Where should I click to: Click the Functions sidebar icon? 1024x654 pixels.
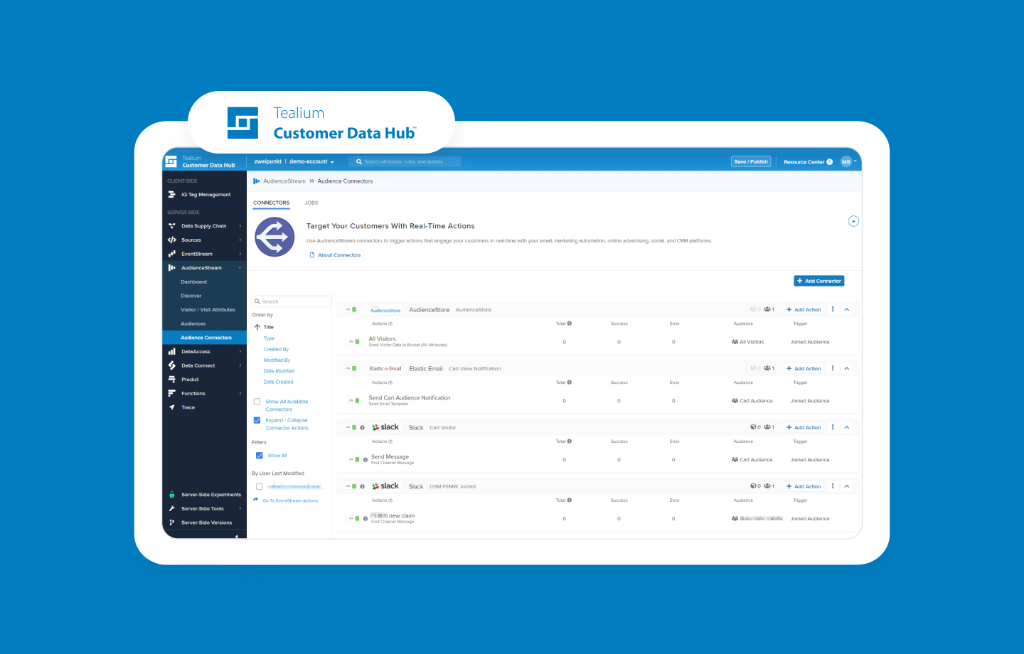[172, 393]
